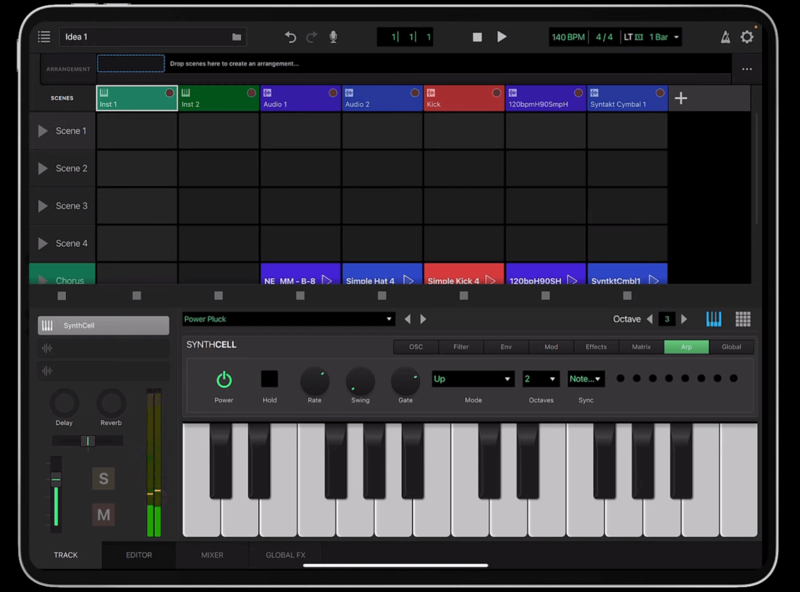Solo the track with S button
Screen dimensions: 800x592
[x=103, y=479]
